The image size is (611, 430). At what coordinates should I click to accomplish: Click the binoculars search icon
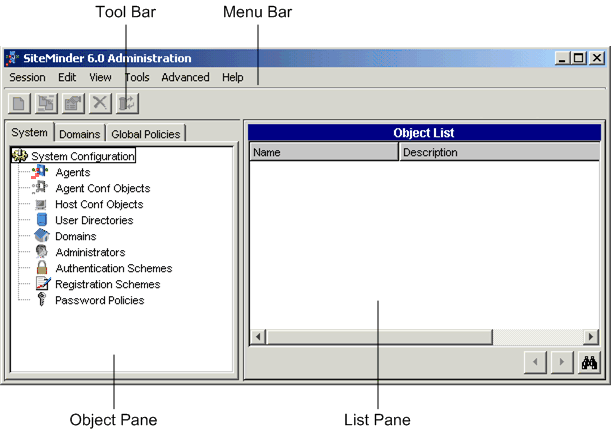point(589,363)
